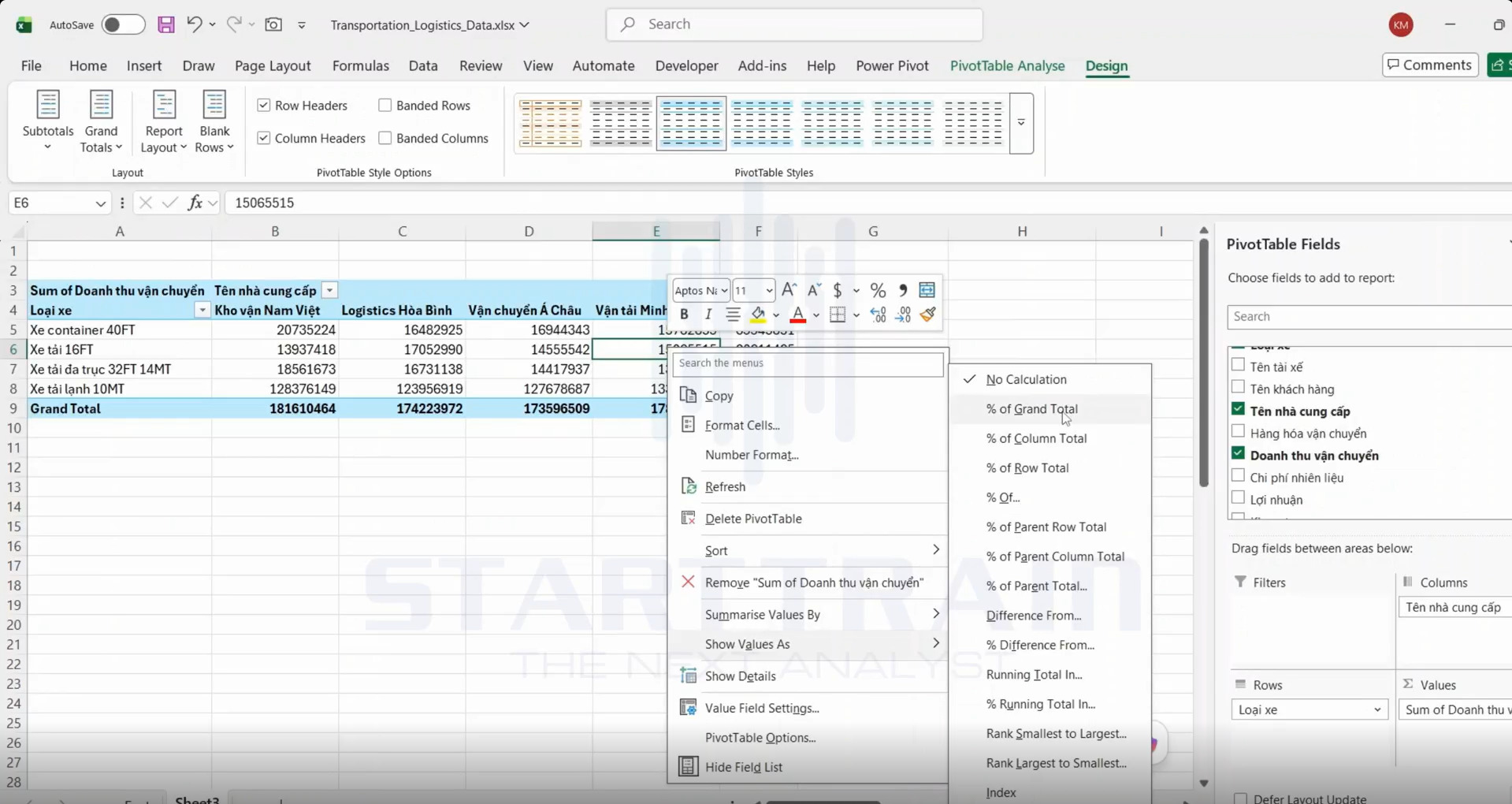Open the Name Box dropdown arrow
The image size is (1512, 804).
[x=100, y=203]
